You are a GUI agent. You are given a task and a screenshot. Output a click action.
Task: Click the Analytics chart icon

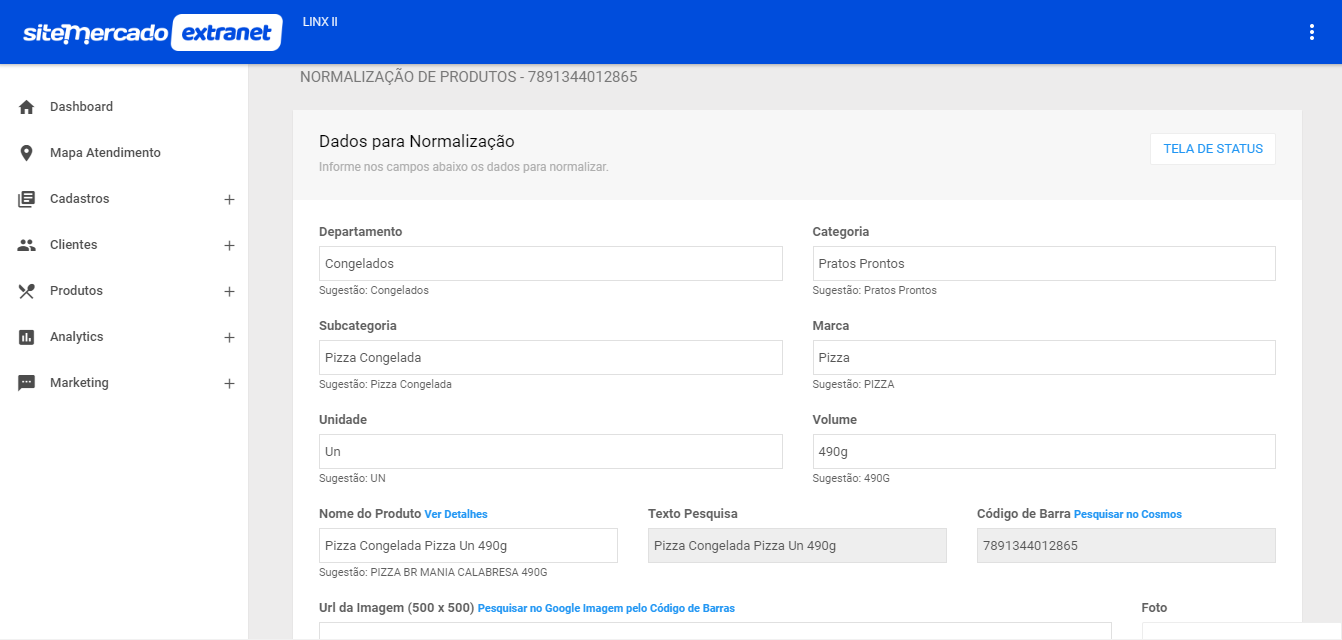27,337
